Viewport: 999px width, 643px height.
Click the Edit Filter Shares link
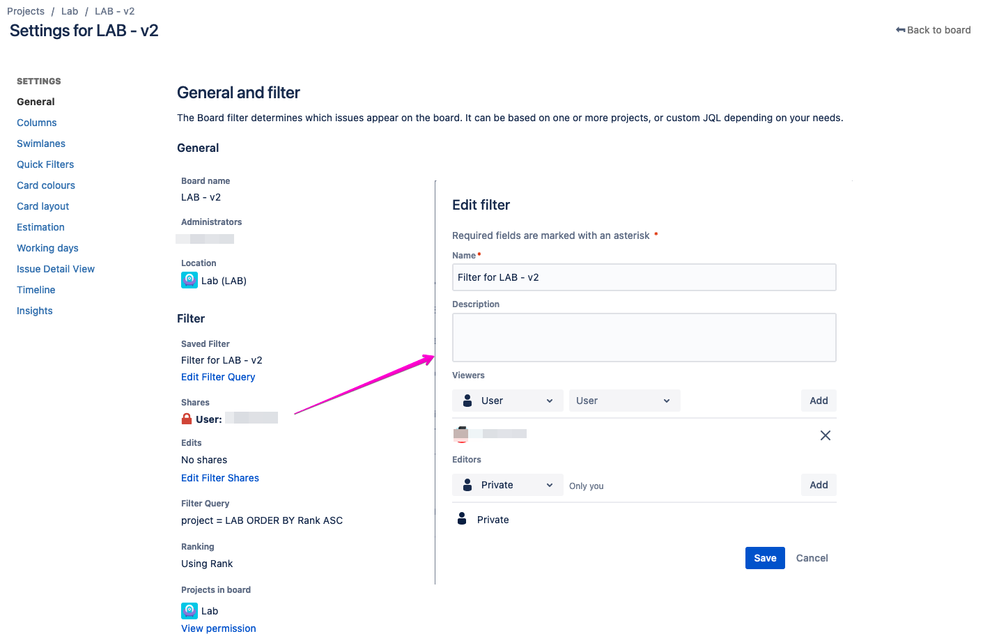coord(220,478)
